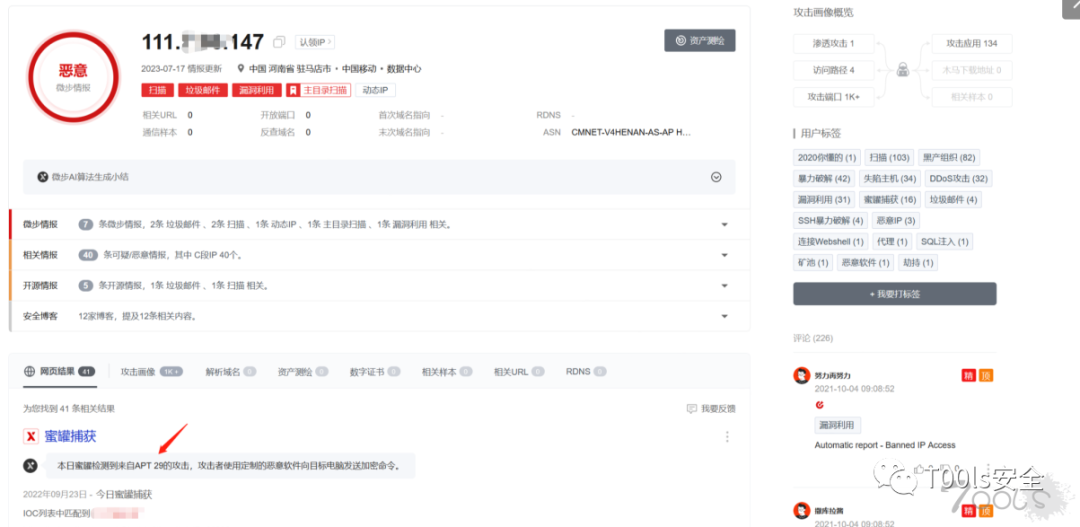
Task: Expand the 安全博客 row arrow
Action: pos(725,316)
